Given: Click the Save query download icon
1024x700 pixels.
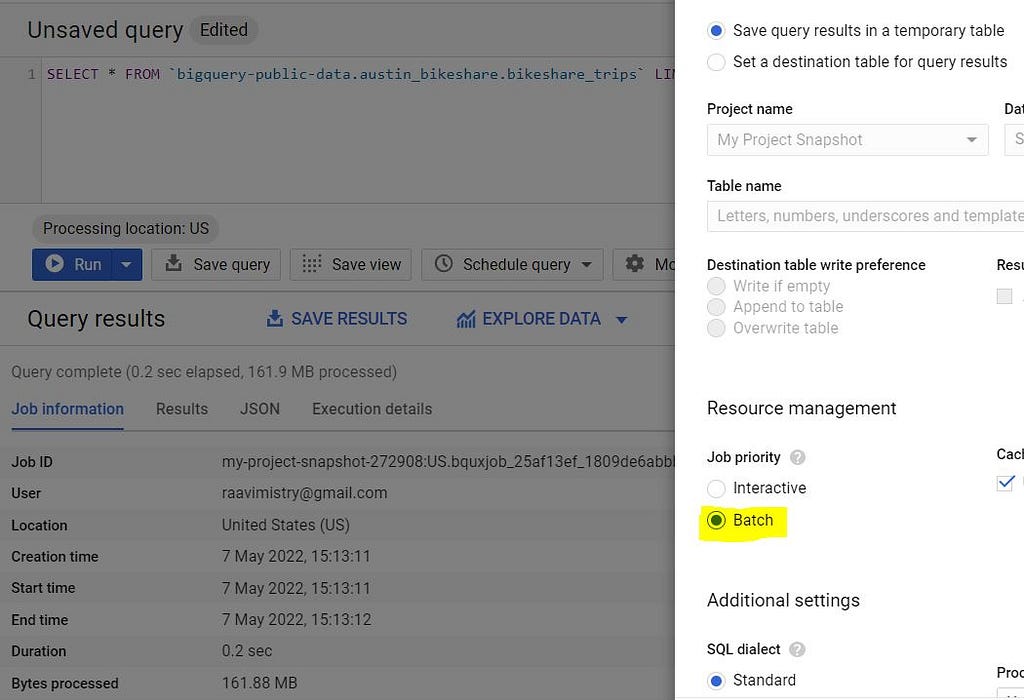Looking at the screenshot, I should coord(174,263).
